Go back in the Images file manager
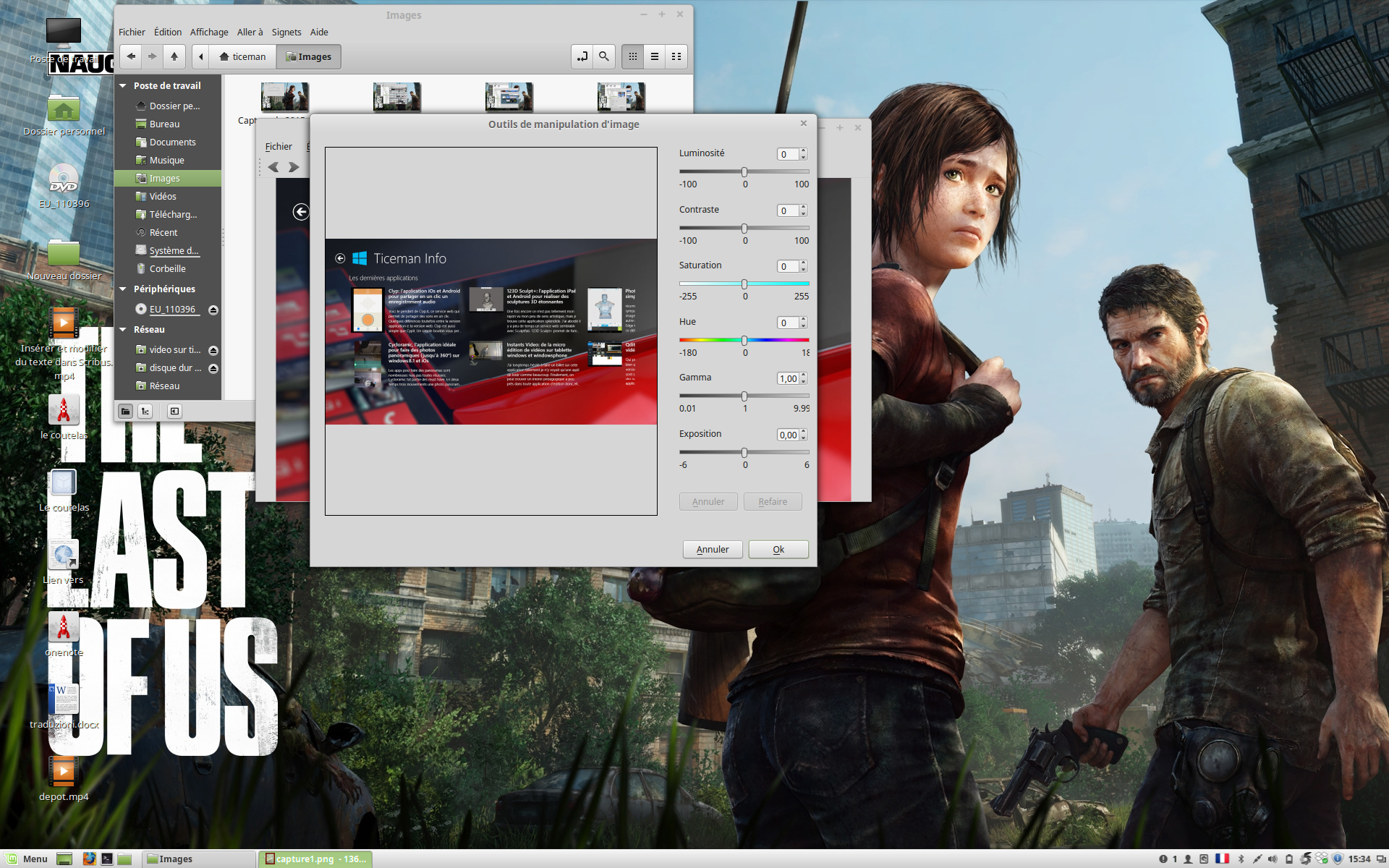The width and height of the screenshot is (1389, 868). pos(131,56)
